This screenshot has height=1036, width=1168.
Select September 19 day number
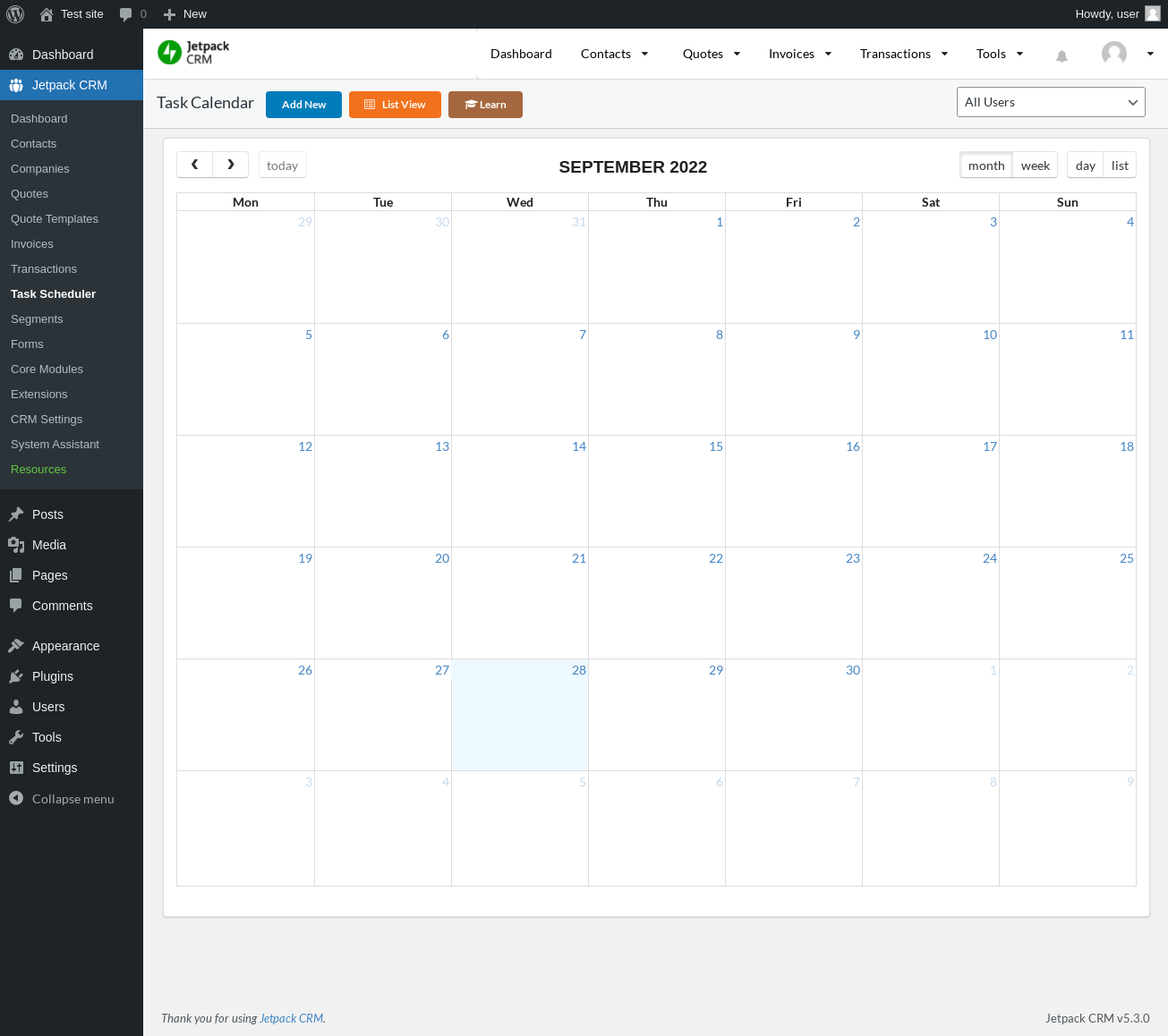click(x=305, y=558)
